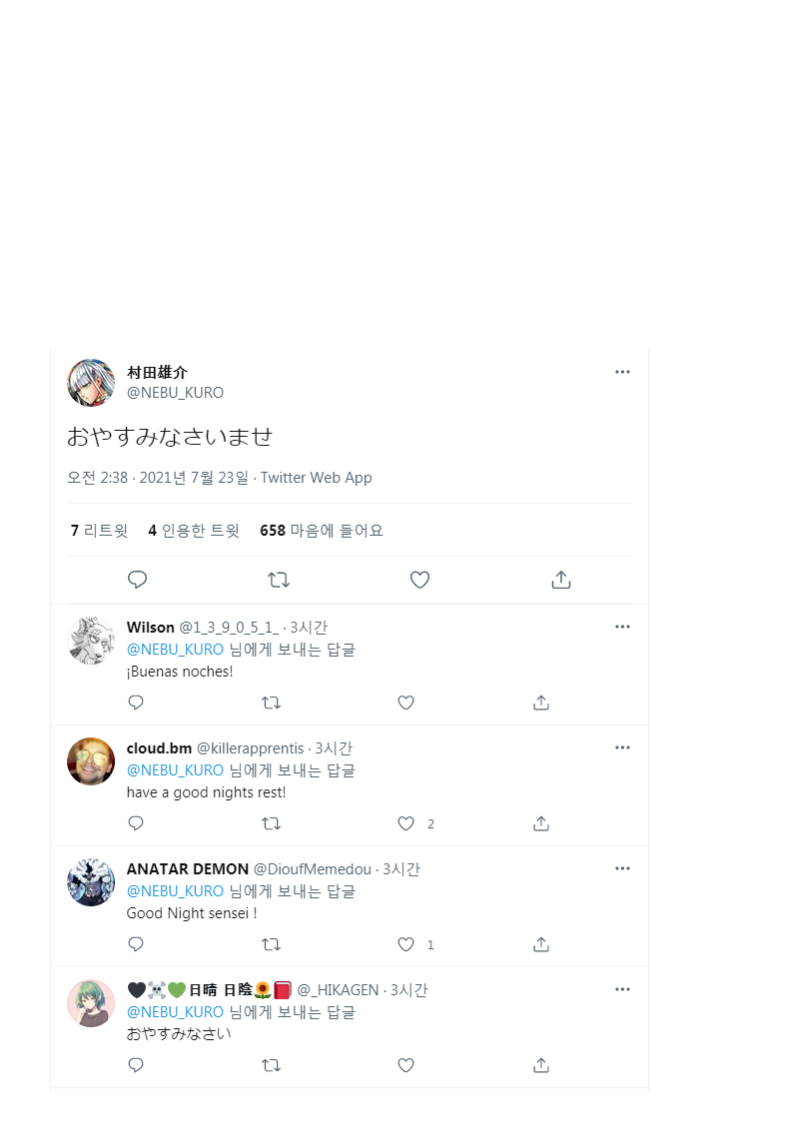Viewport: 793px width, 1122px height.
Task: View the 7 리트윗 list
Action: tap(99, 530)
